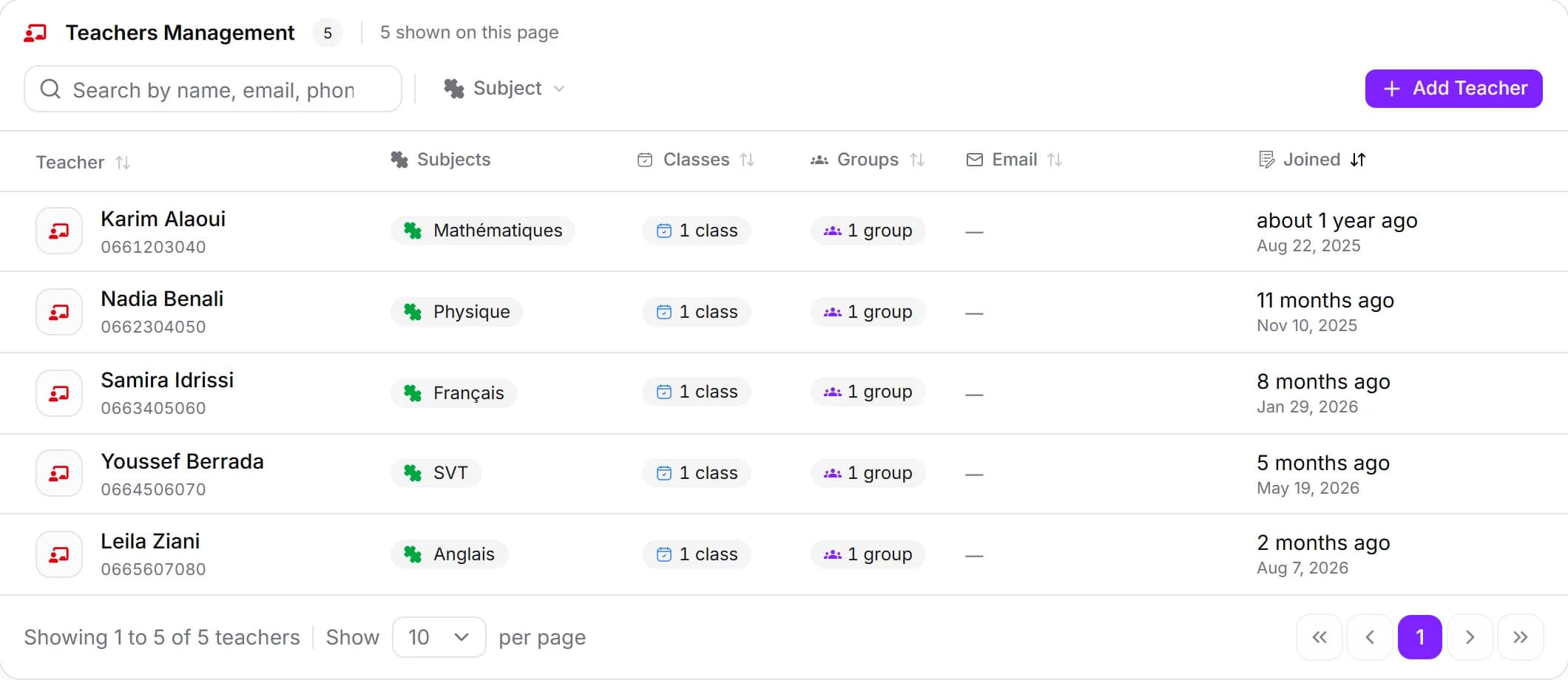
Task: Click the Français subject tag
Action: [x=454, y=392]
